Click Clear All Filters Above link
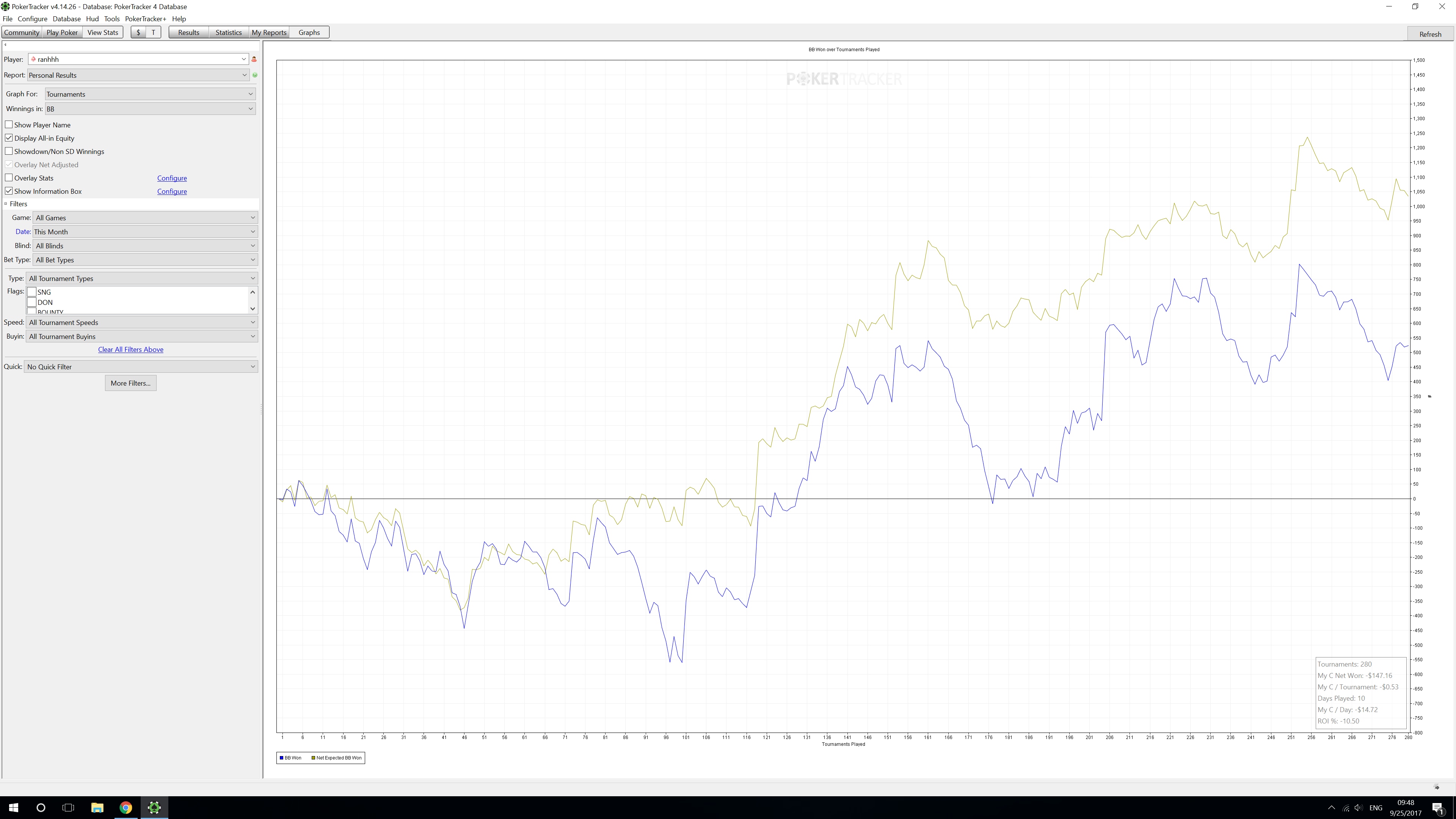The width and height of the screenshot is (1456, 819). 130,349
